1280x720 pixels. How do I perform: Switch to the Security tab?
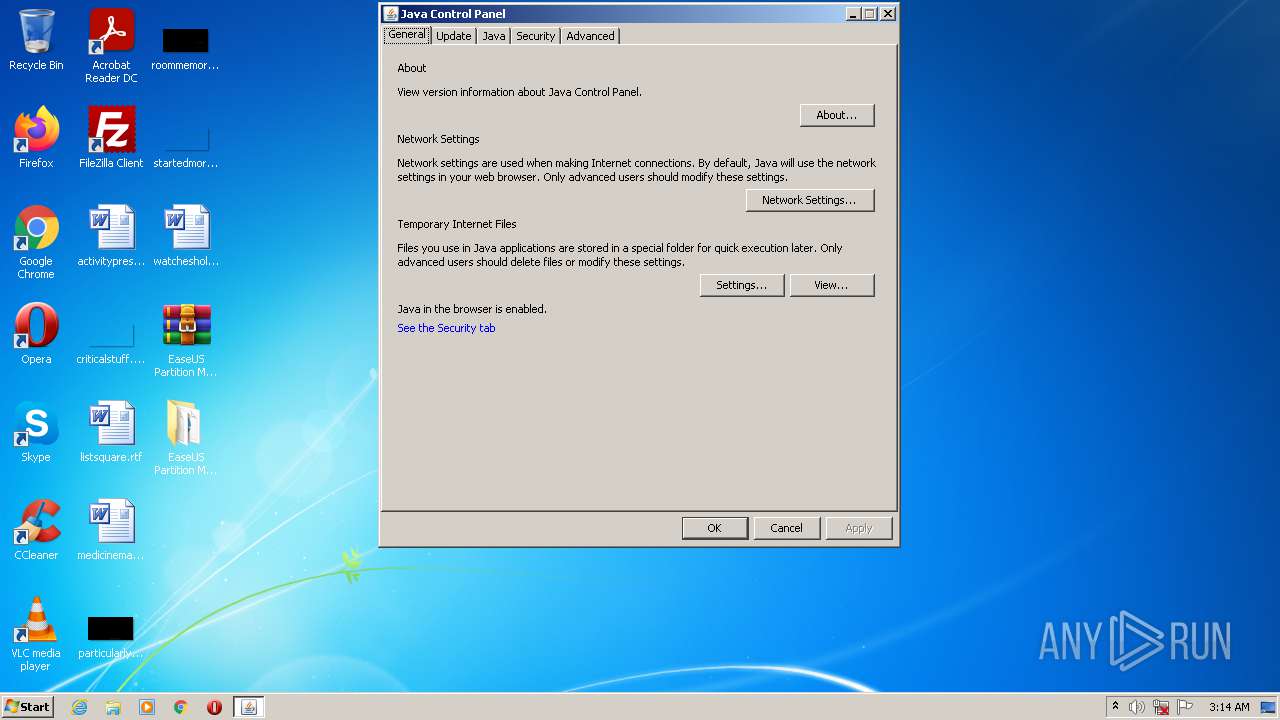[x=535, y=36]
